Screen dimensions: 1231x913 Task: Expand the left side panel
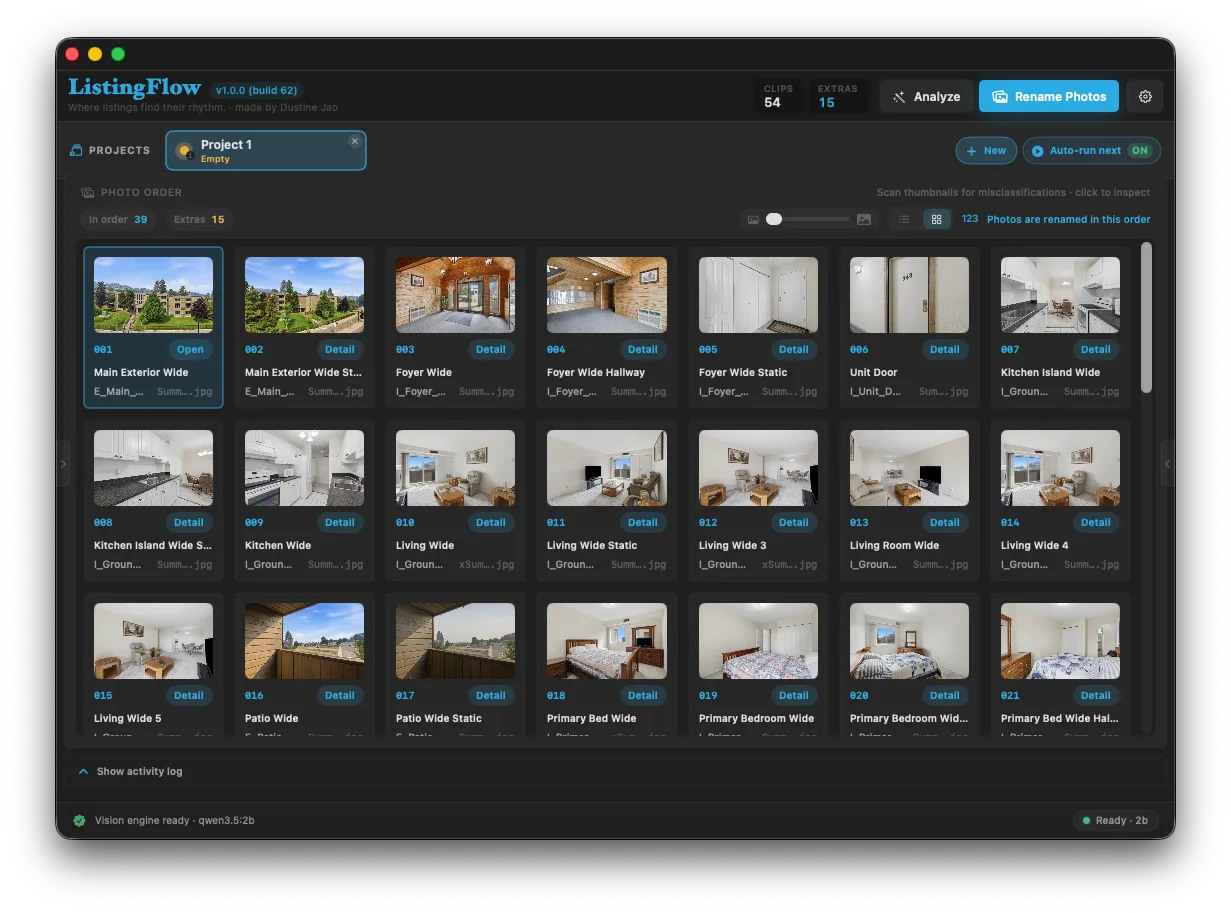pos(63,464)
